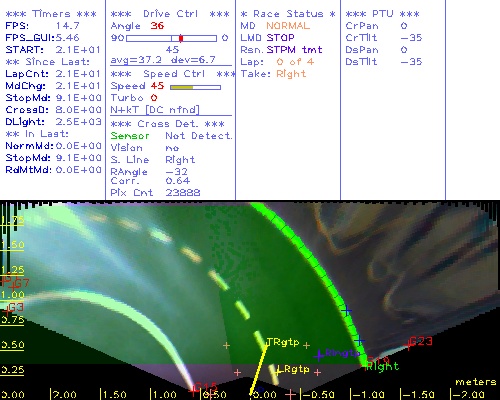This screenshot has width=500, height=400.
Task: Click the Drive Ctrl panel header
Action: pyautogui.click(x=170, y=14)
